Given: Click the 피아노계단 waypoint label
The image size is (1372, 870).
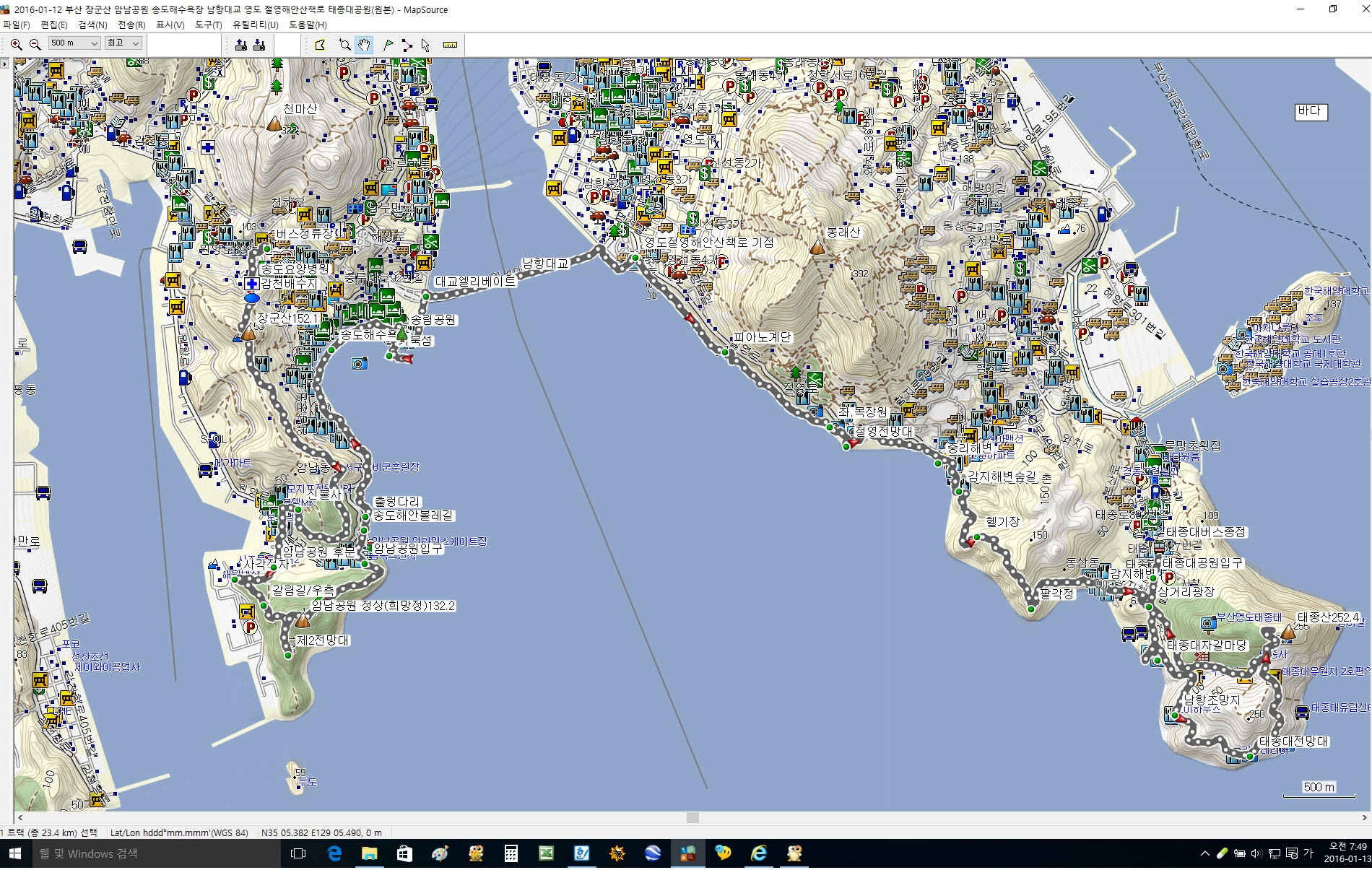Looking at the screenshot, I should click(x=763, y=337).
